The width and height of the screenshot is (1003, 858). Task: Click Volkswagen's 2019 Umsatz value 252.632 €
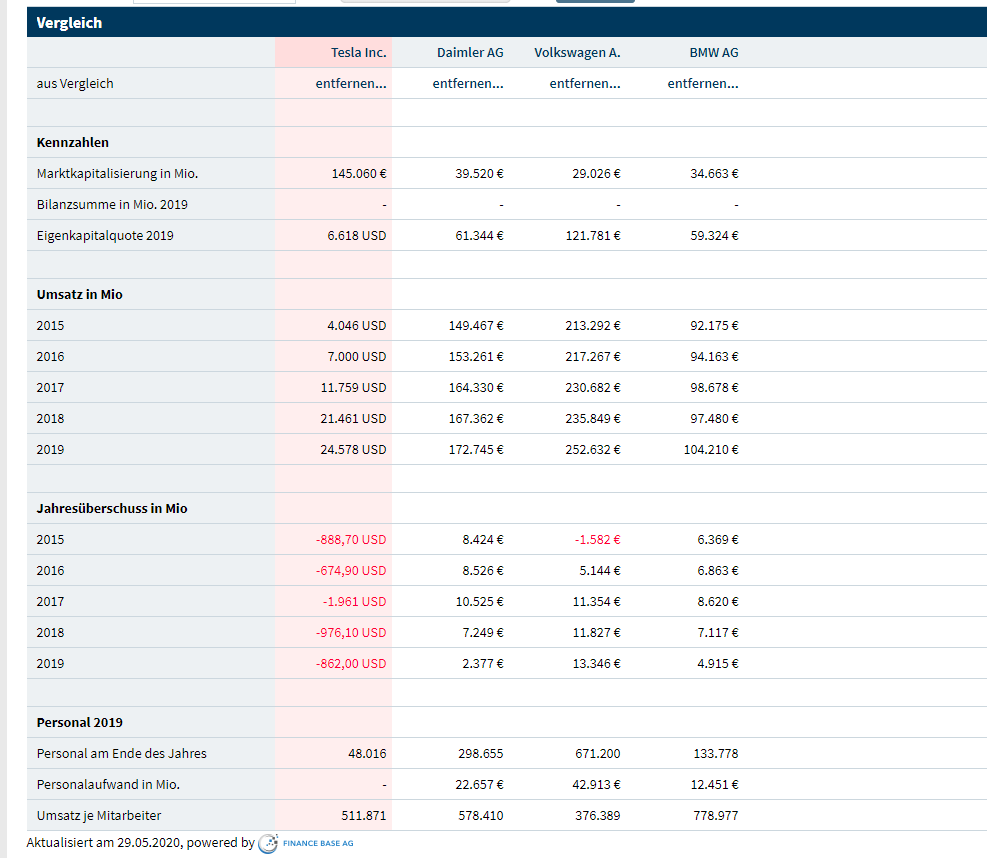click(x=593, y=450)
